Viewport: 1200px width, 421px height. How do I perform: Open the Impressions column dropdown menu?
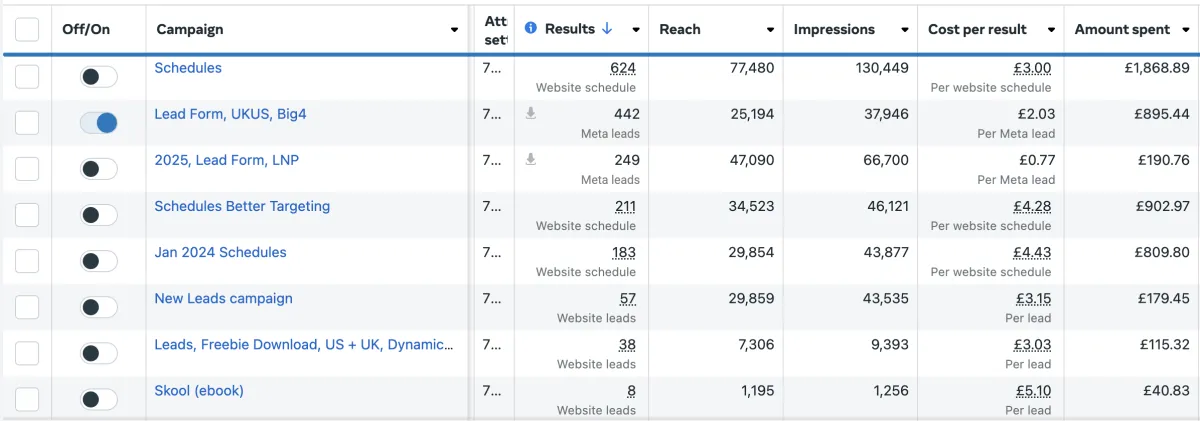coord(904,30)
